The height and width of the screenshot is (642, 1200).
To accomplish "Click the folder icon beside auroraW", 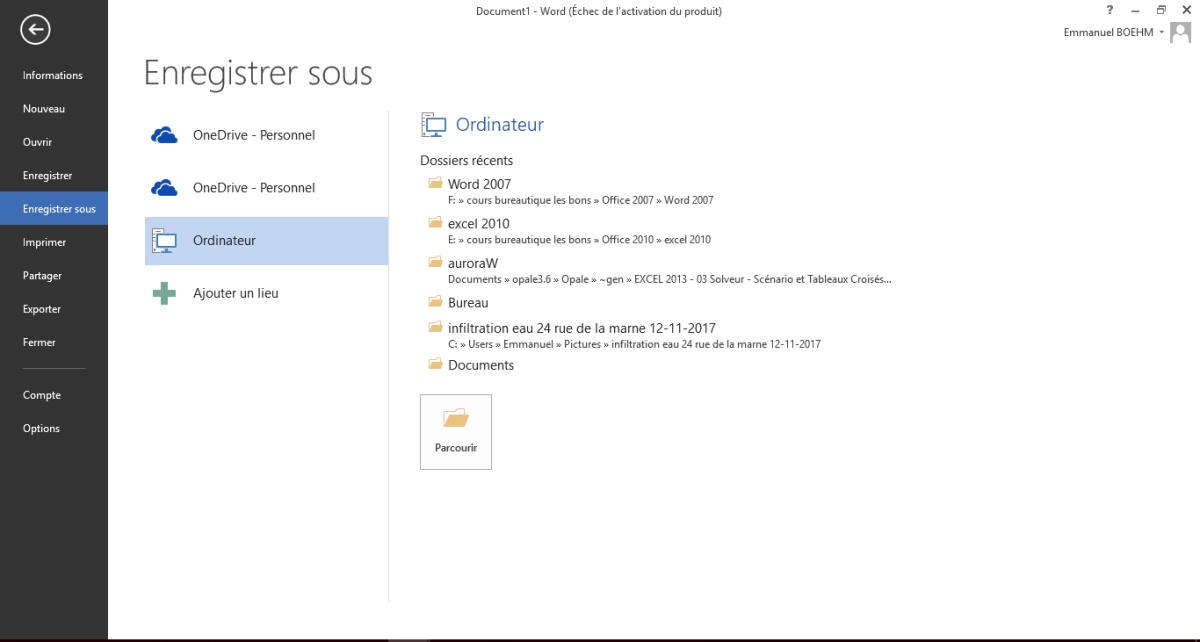I will point(435,262).
